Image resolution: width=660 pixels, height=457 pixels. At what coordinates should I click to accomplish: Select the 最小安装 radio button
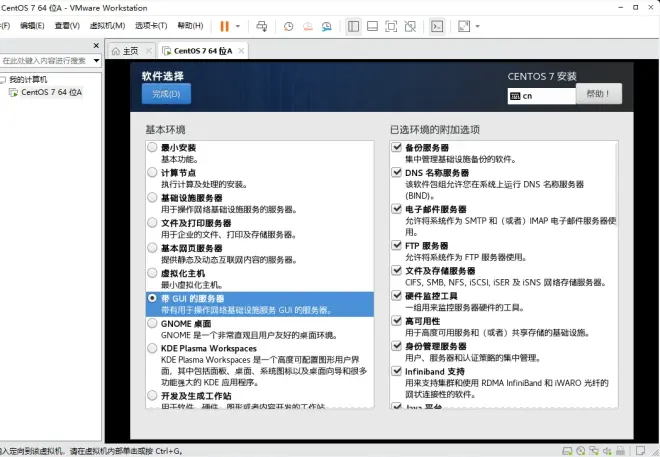[152, 147]
